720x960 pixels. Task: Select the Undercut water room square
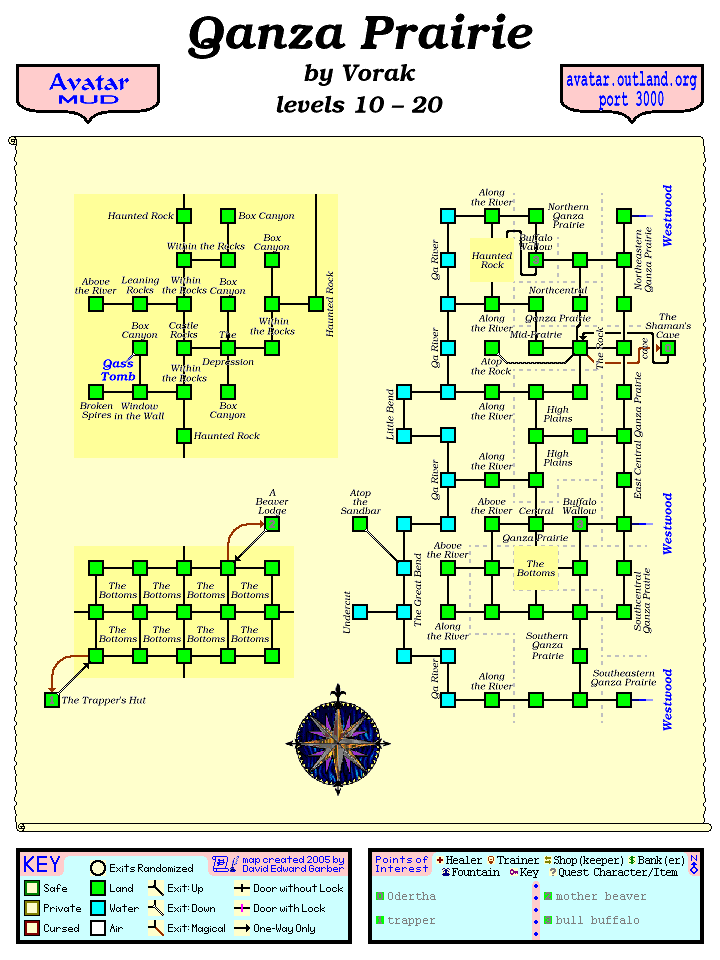(360, 612)
